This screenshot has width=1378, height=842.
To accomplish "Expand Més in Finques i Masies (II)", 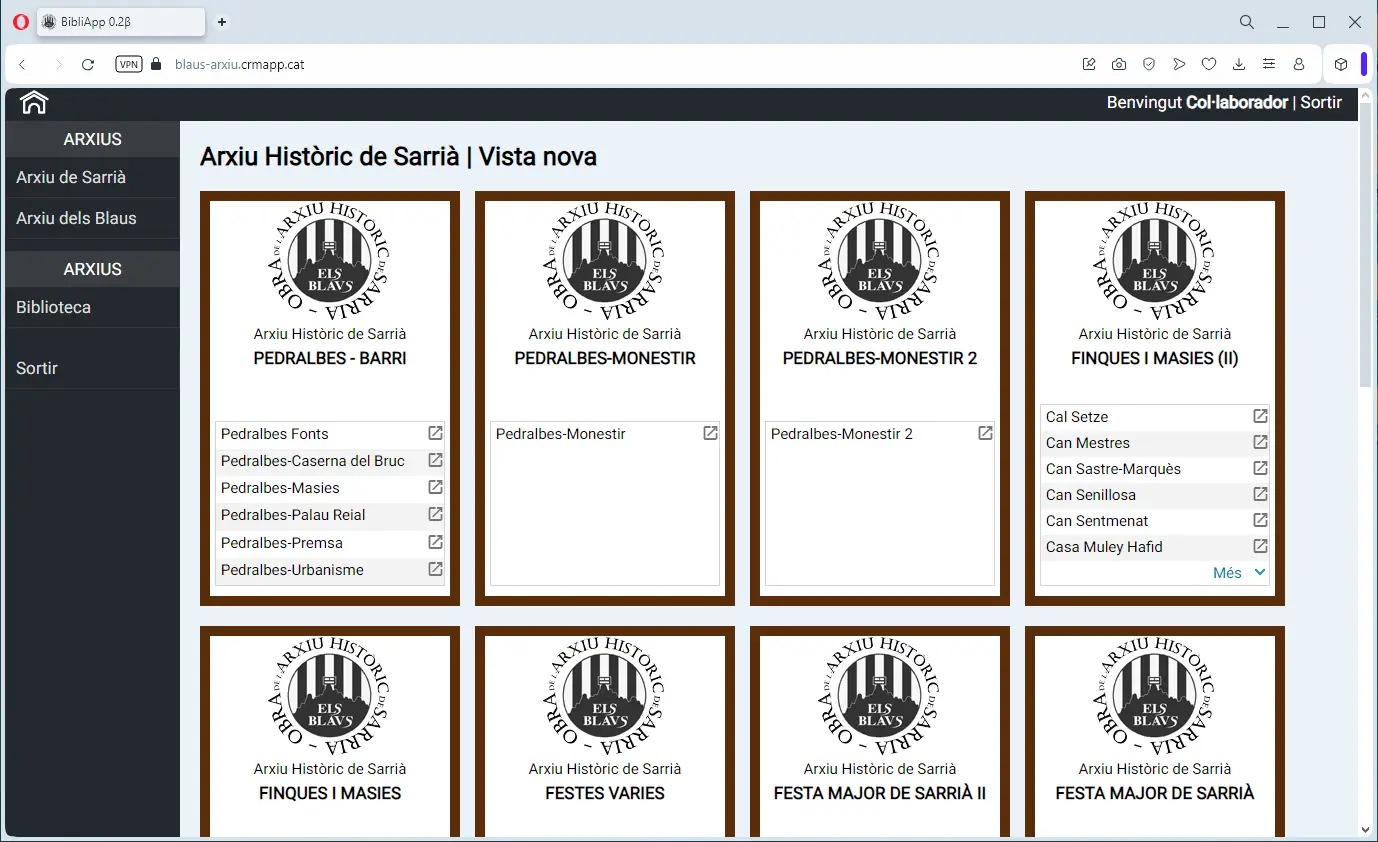I will click(x=1239, y=573).
